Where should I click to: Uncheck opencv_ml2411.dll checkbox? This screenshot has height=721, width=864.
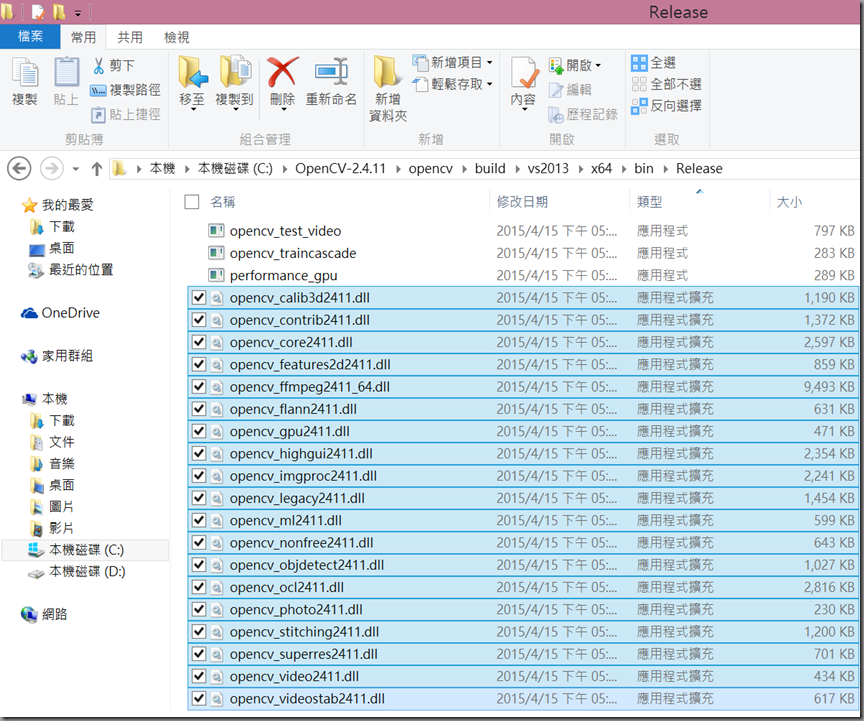coord(198,520)
